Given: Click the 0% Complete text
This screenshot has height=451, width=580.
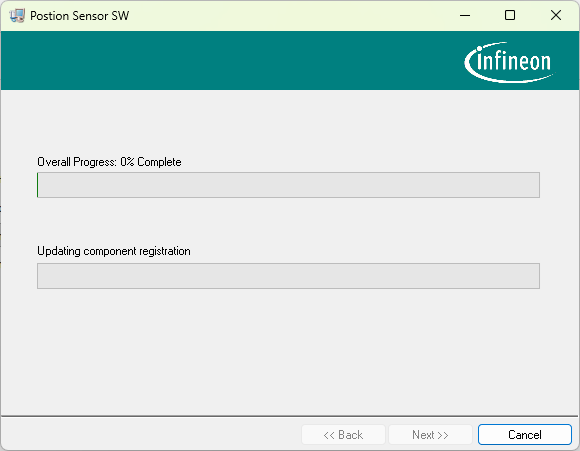Looking at the screenshot, I should coord(151,162).
